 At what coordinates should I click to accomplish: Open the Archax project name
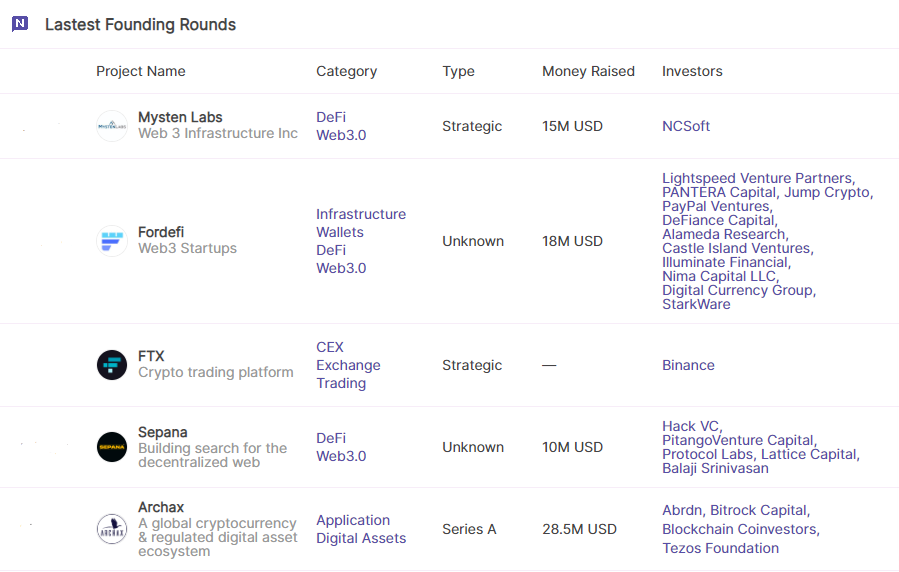161,507
